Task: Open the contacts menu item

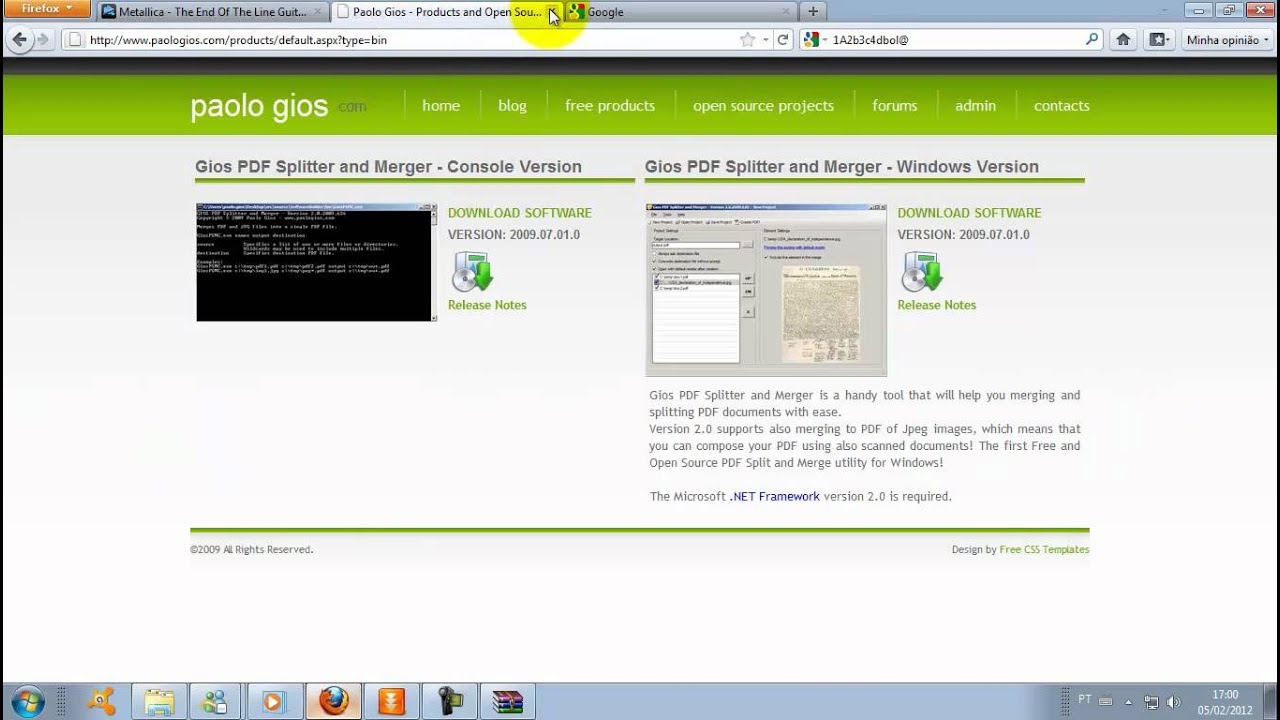Action: tap(1061, 105)
